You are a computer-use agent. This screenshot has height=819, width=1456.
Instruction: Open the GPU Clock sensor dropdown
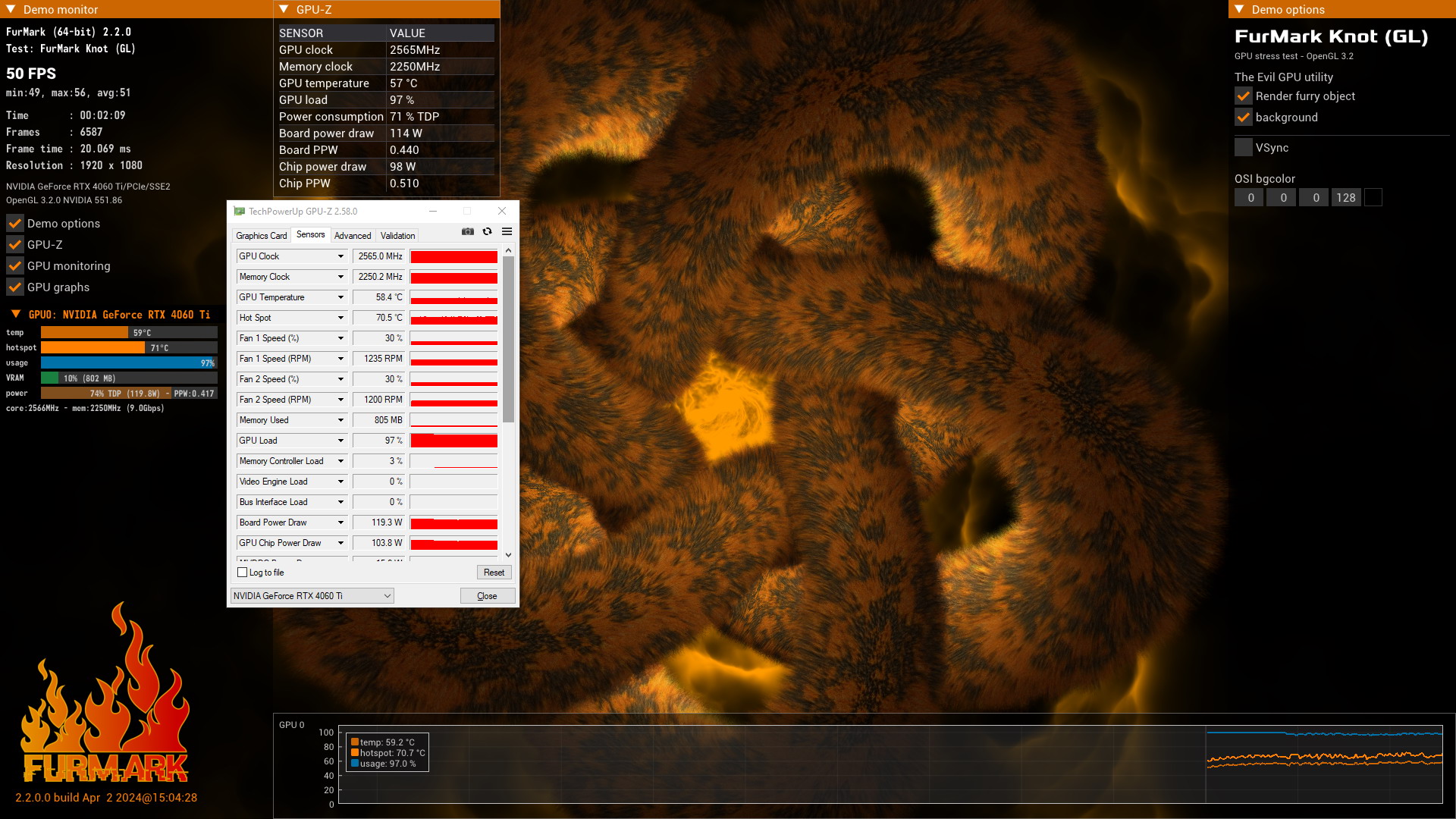click(x=340, y=256)
